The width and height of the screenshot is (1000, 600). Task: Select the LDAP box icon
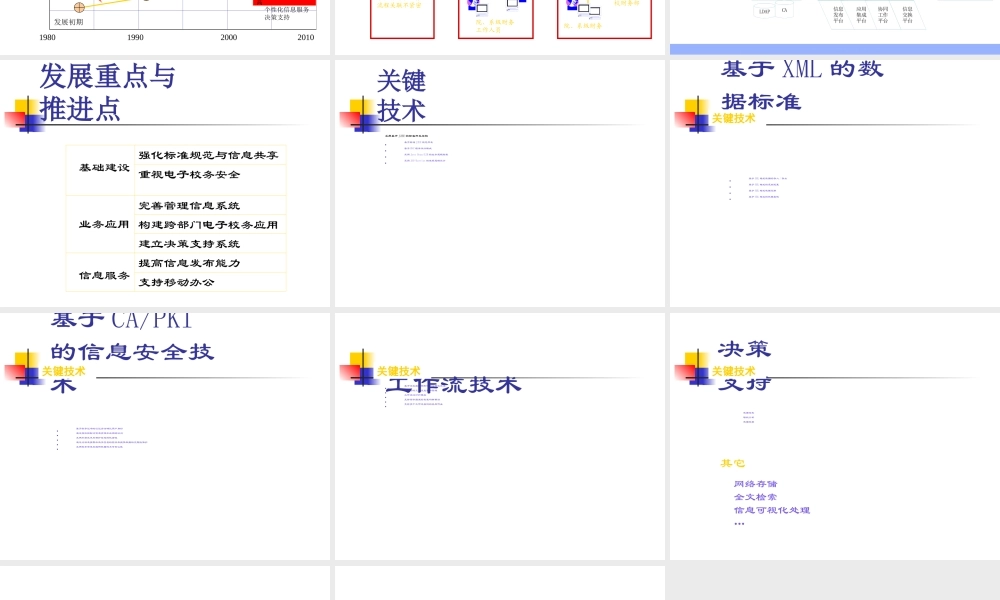tap(765, 11)
